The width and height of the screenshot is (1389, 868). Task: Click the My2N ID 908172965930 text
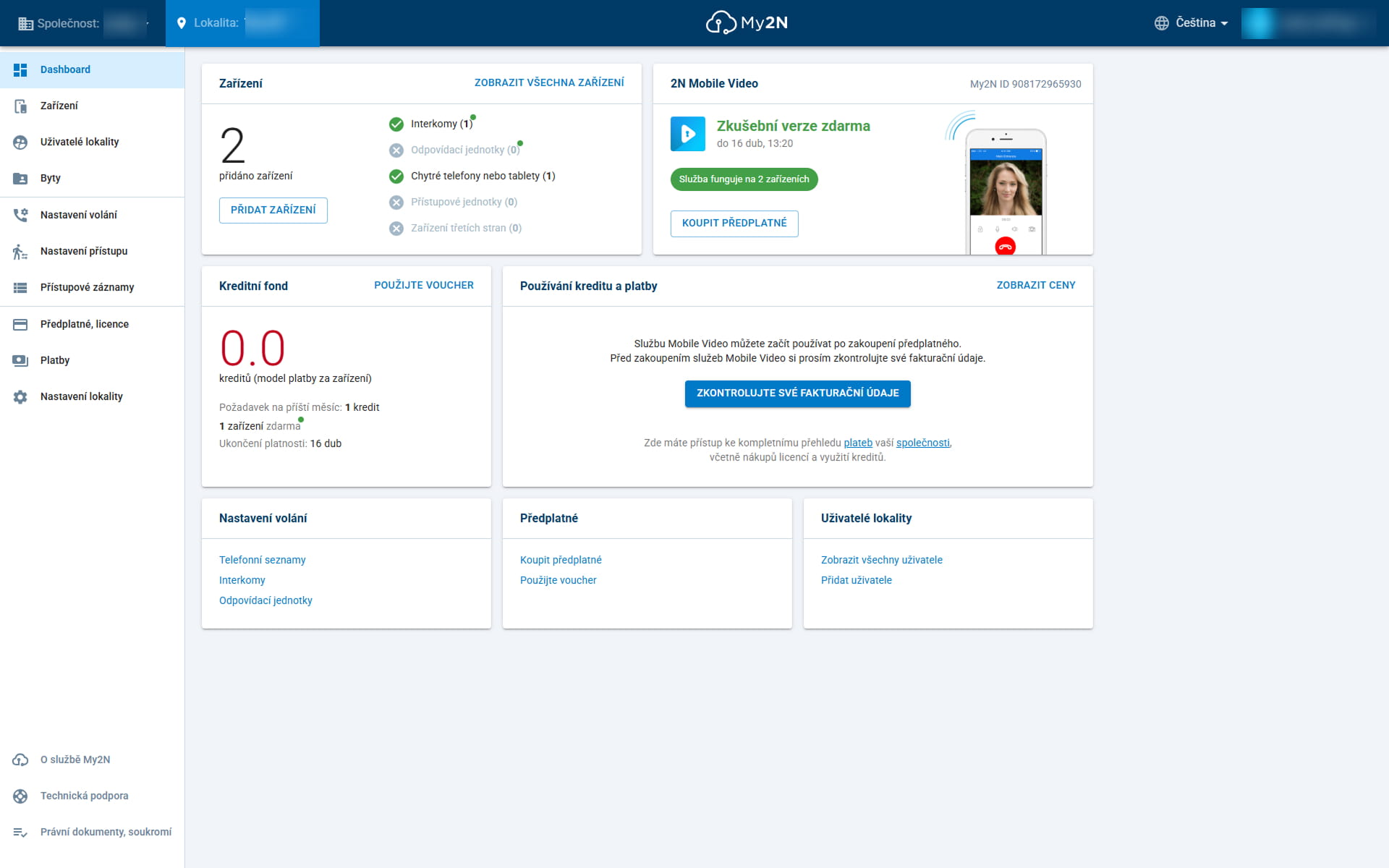point(1025,84)
